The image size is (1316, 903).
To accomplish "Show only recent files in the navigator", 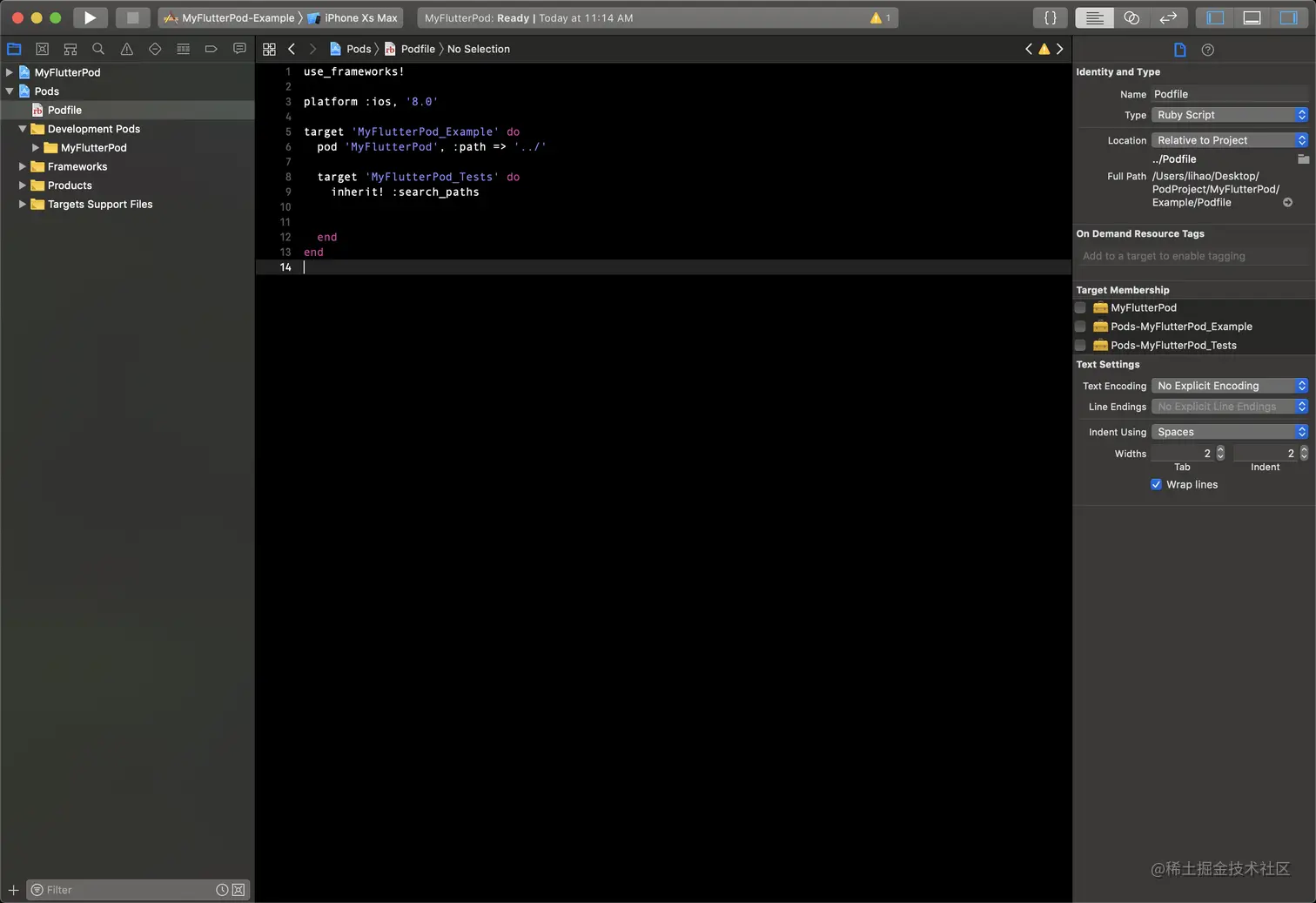I will click(222, 890).
